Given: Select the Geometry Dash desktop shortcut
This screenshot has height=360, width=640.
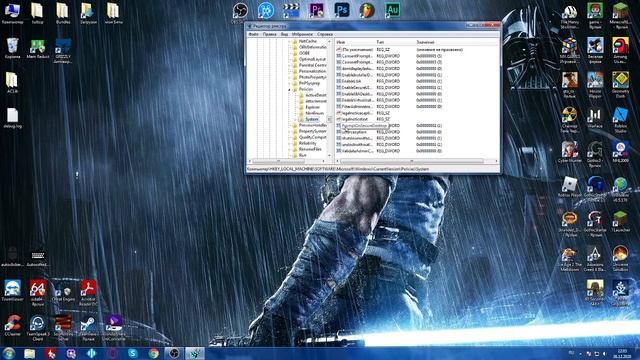Looking at the screenshot, I should [x=620, y=85].
